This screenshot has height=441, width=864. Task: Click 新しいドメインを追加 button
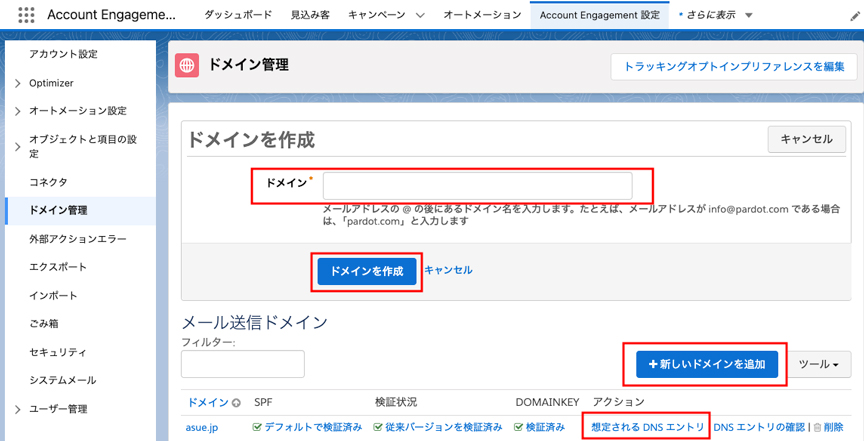707,364
